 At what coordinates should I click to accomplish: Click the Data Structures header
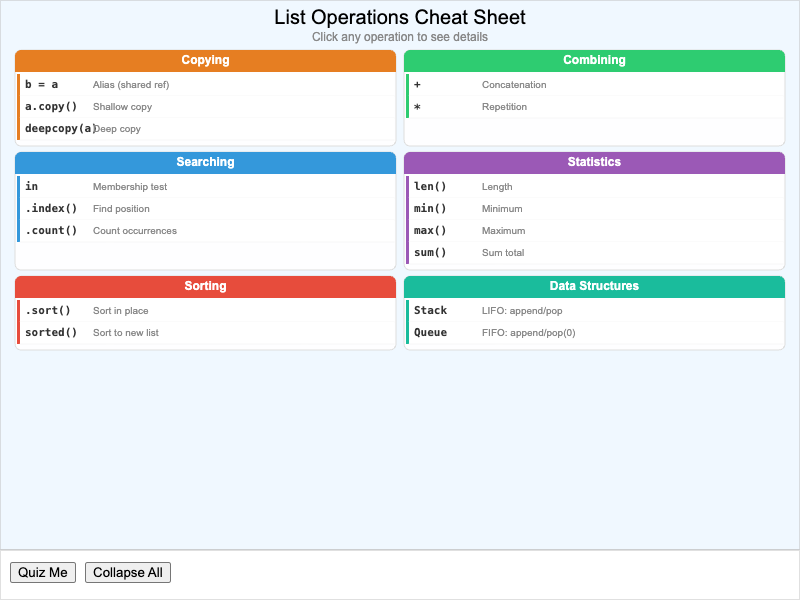[x=594, y=286]
